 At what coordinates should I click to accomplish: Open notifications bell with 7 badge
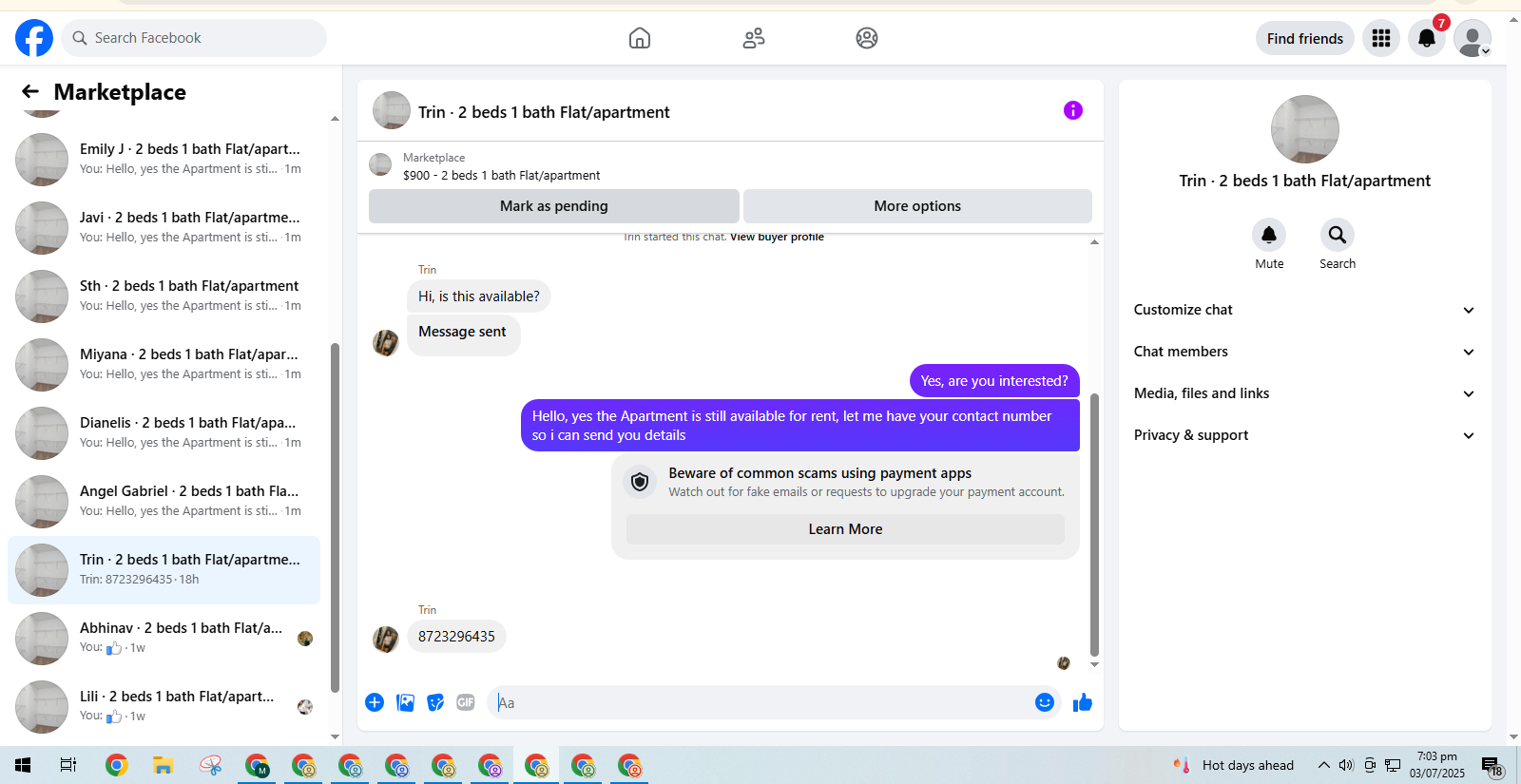click(x=1427, y=38)
